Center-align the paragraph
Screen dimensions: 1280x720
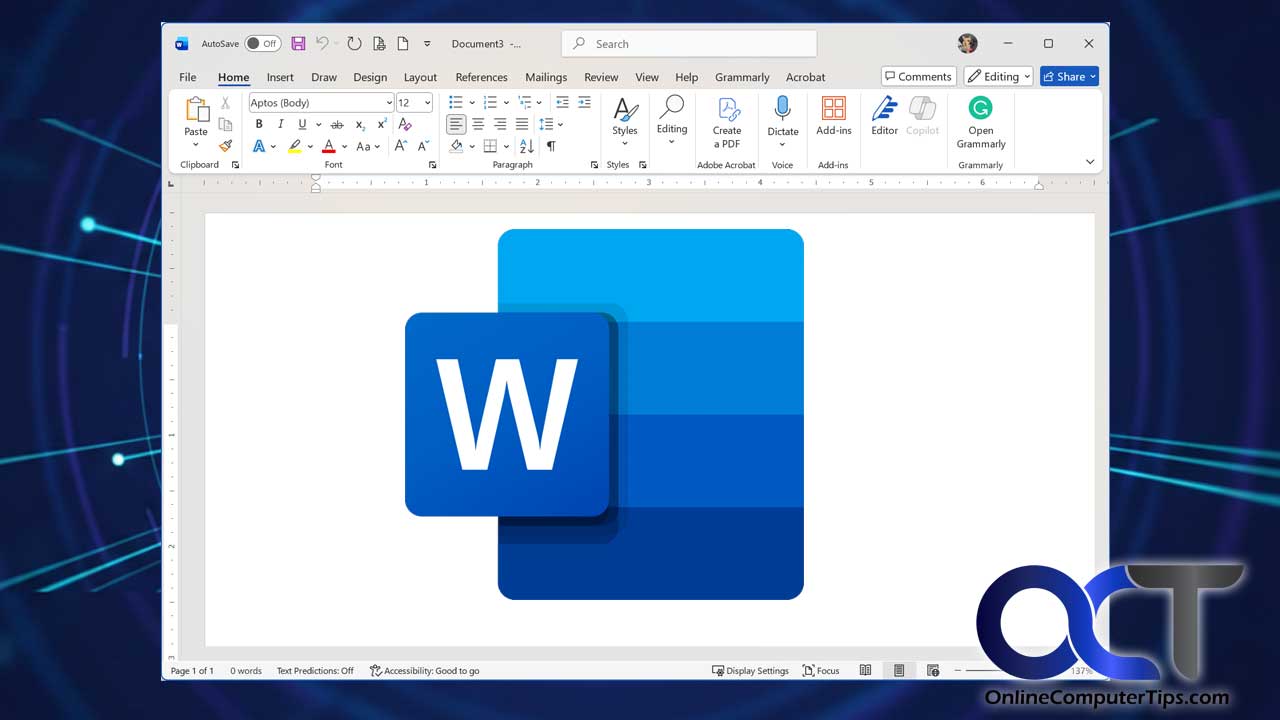pos(478,124)
